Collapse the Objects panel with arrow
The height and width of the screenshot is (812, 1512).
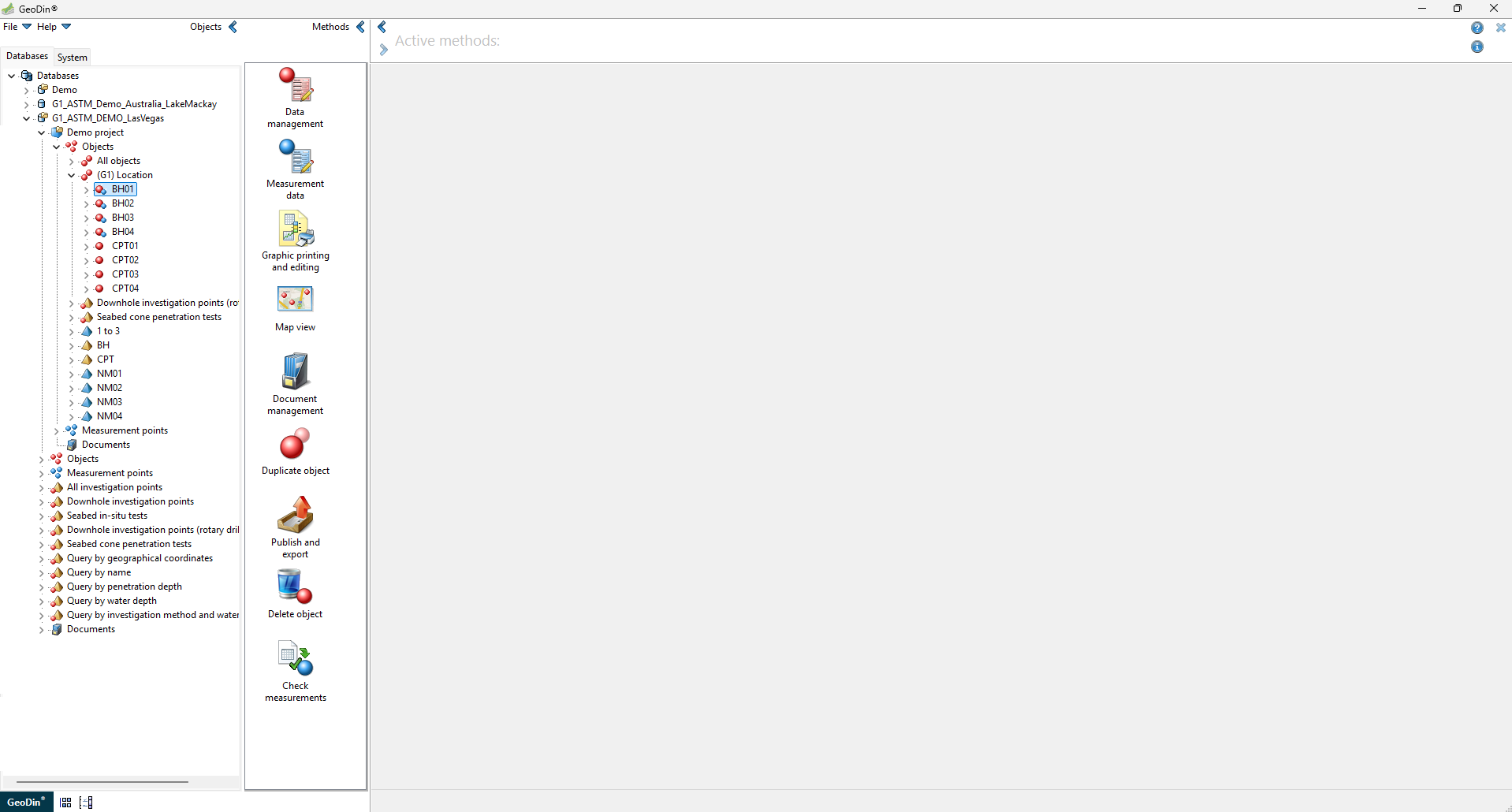point(233,27)
